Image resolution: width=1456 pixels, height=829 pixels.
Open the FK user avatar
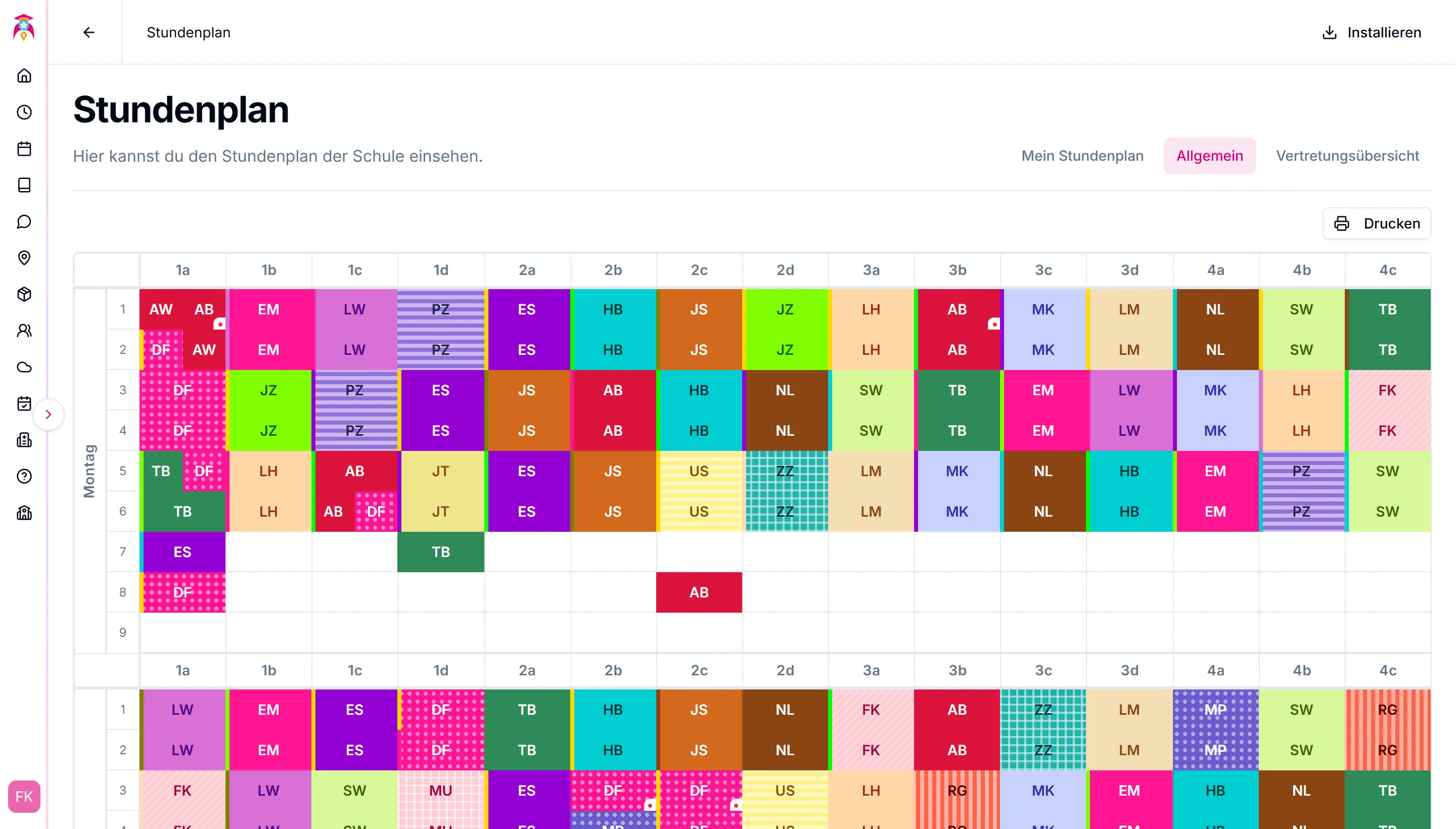(x=24, y=796)
